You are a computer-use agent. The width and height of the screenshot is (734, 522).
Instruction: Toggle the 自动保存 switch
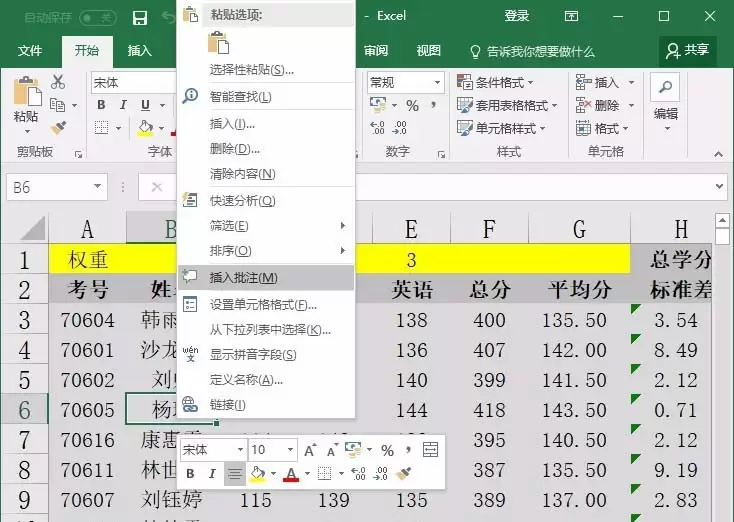pos(98,18)
